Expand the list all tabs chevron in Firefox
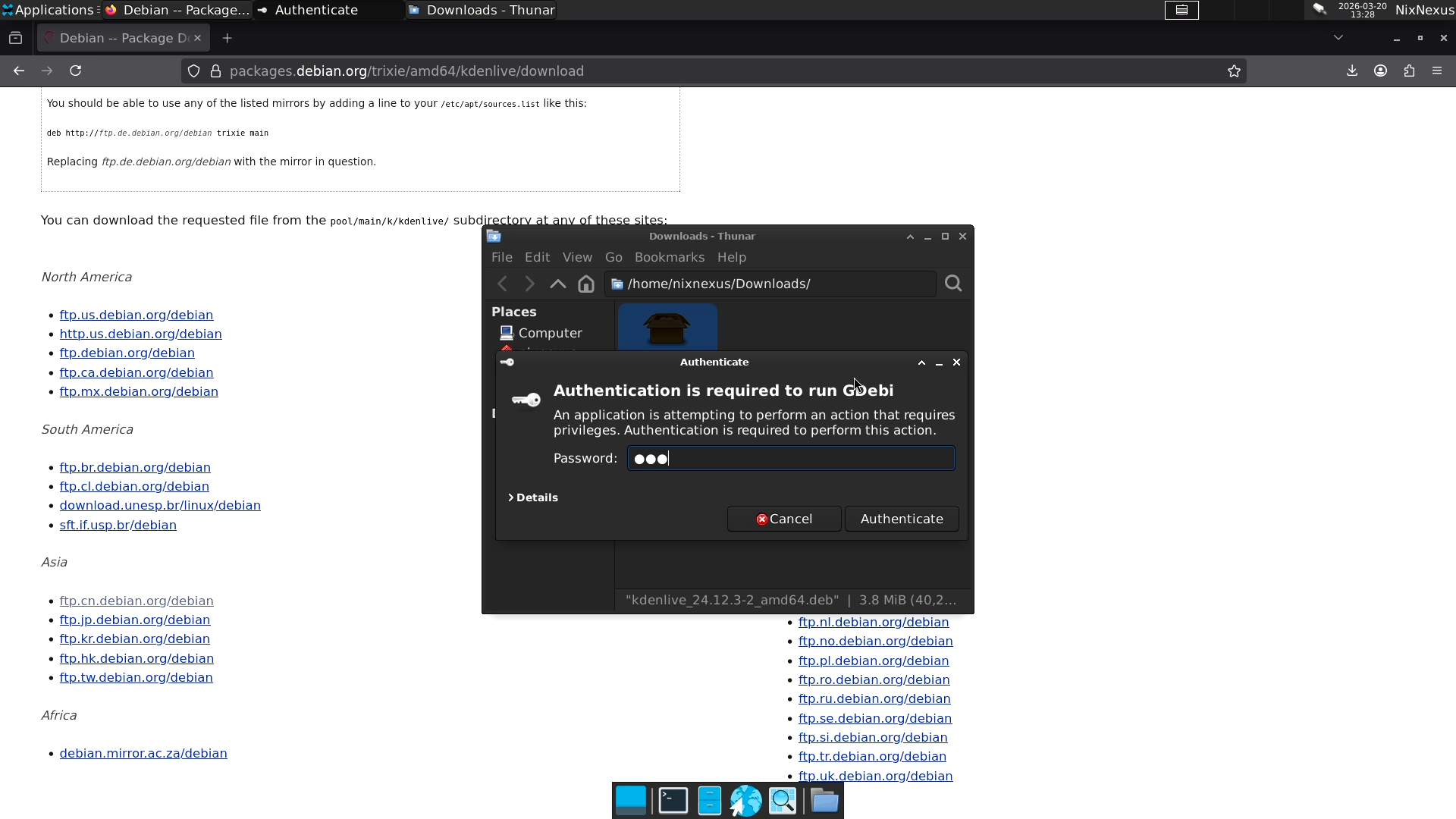The image size is (1456, 819). pyautogui.click(x=1338, y=37)
